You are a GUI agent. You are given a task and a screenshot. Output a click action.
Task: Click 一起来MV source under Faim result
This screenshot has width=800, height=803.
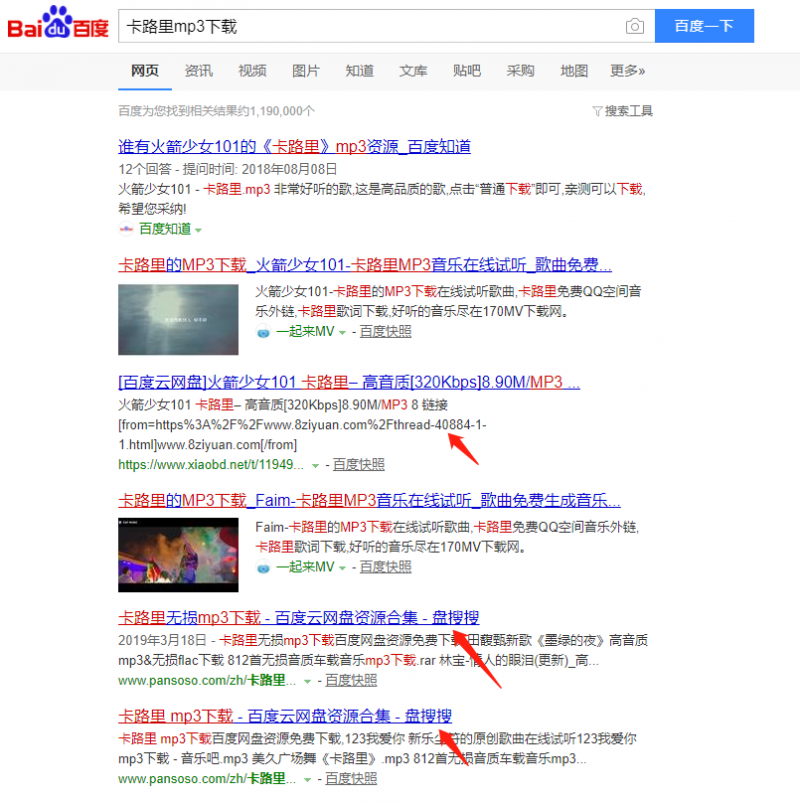click(x=305, y=567)
